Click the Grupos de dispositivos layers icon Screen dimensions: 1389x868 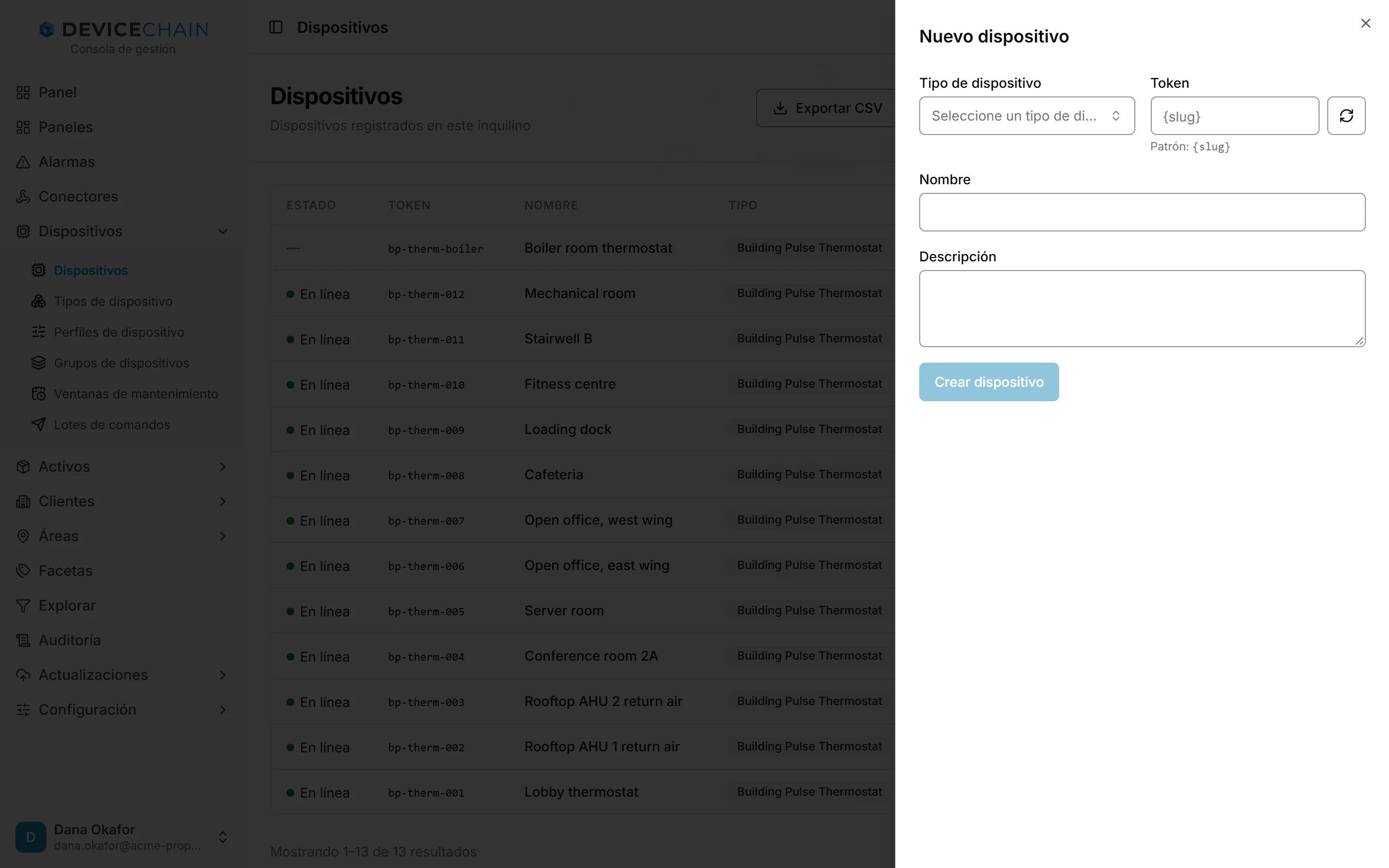tap(39, 363)
